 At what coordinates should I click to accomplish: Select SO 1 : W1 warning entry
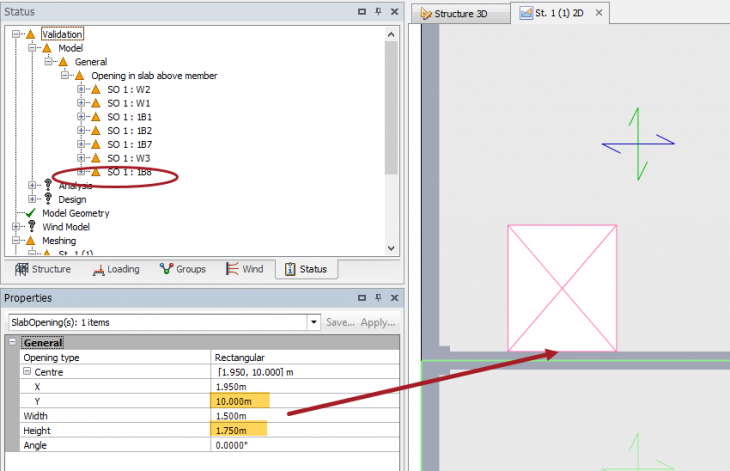pos(129,103)
